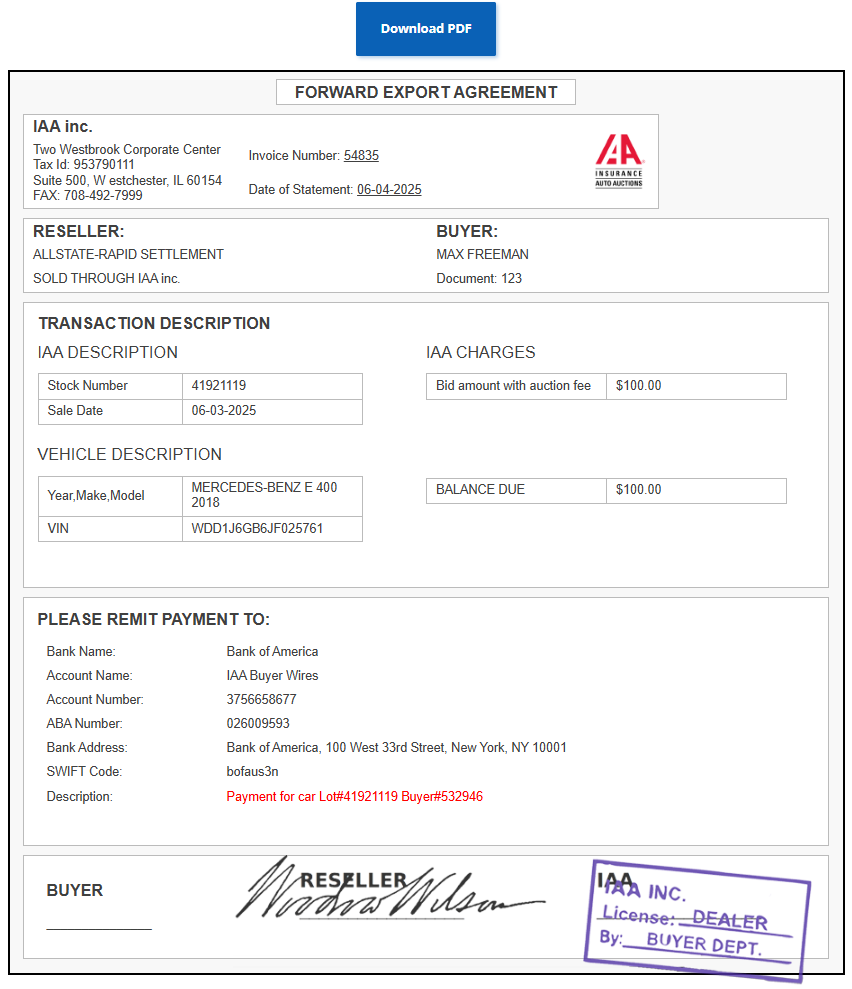
Task: Click the BUYER: section heading above Max Freeman
Action: point(467,231)
